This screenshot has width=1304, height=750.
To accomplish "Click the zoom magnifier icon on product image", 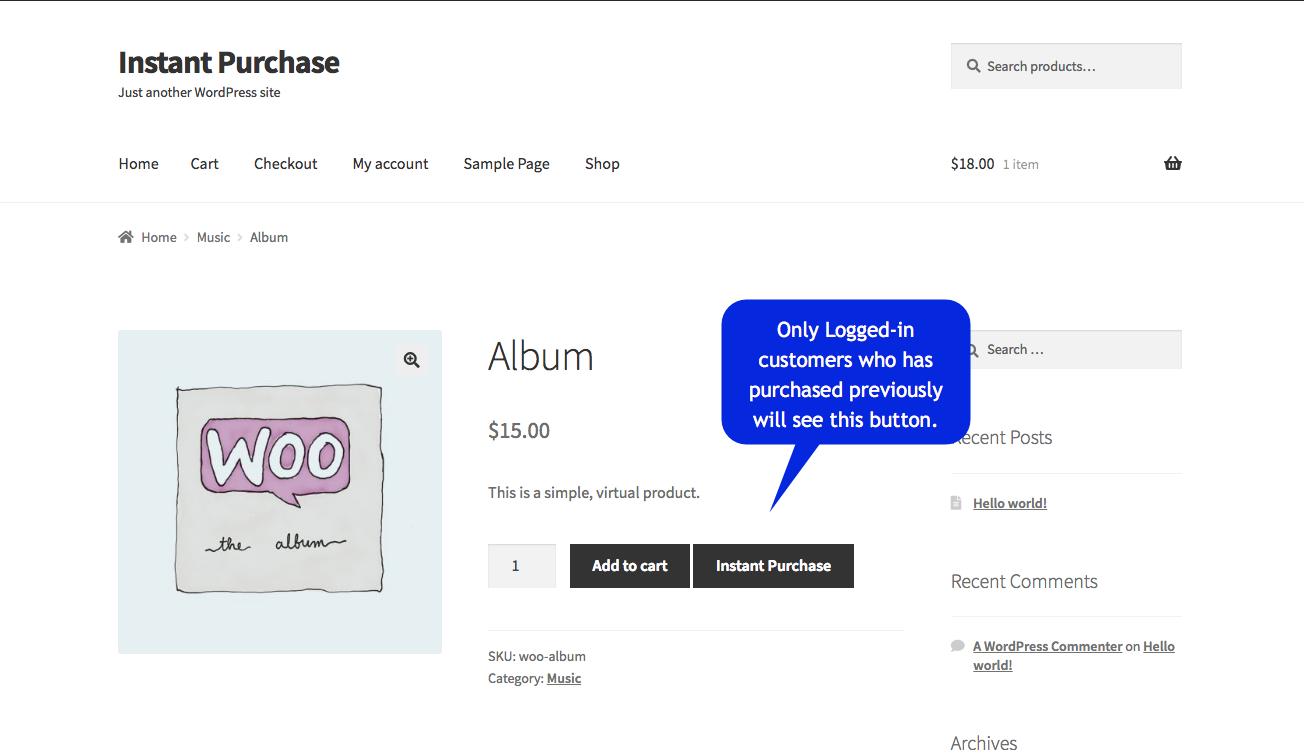I will 411,360.
